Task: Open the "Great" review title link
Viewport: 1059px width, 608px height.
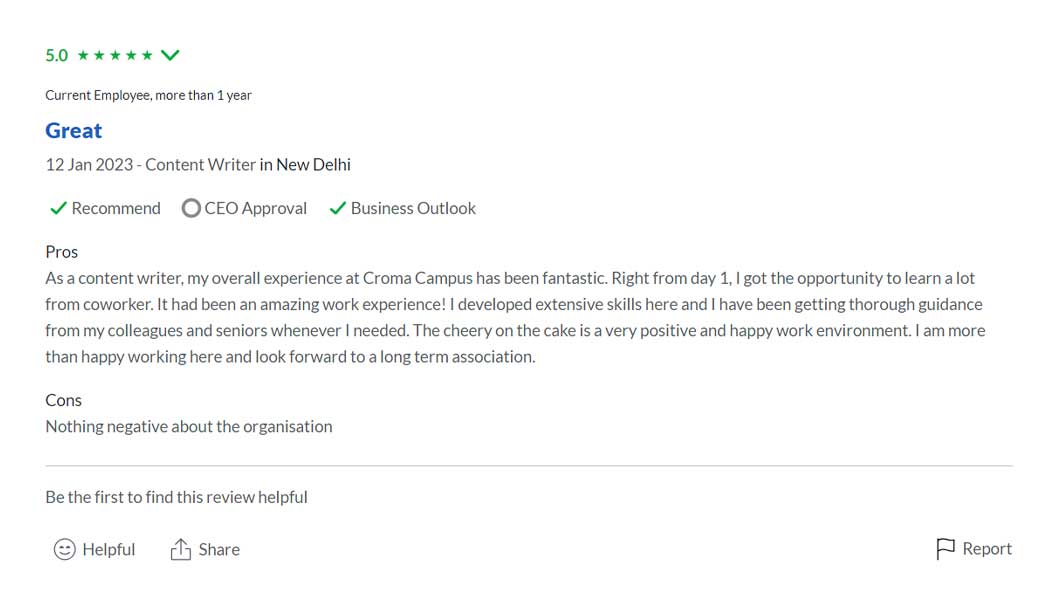Action: coord(74,131)
